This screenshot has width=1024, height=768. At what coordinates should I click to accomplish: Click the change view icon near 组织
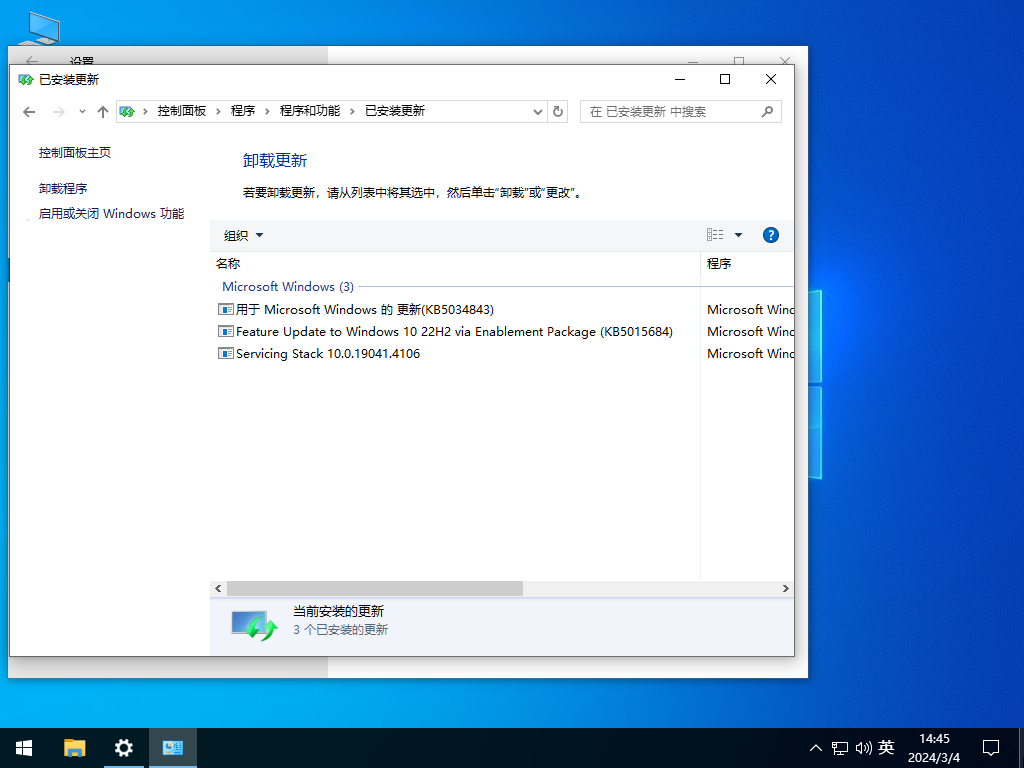tap(716, 234)
